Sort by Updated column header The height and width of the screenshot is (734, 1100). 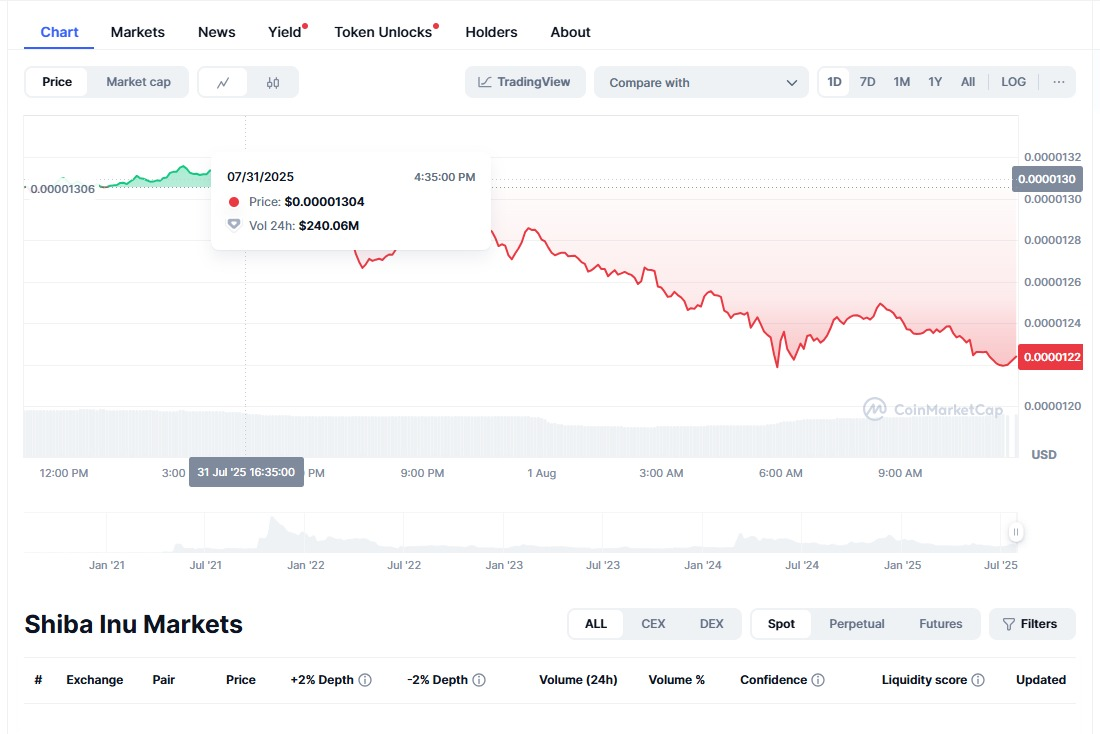tap(1041, 680)
